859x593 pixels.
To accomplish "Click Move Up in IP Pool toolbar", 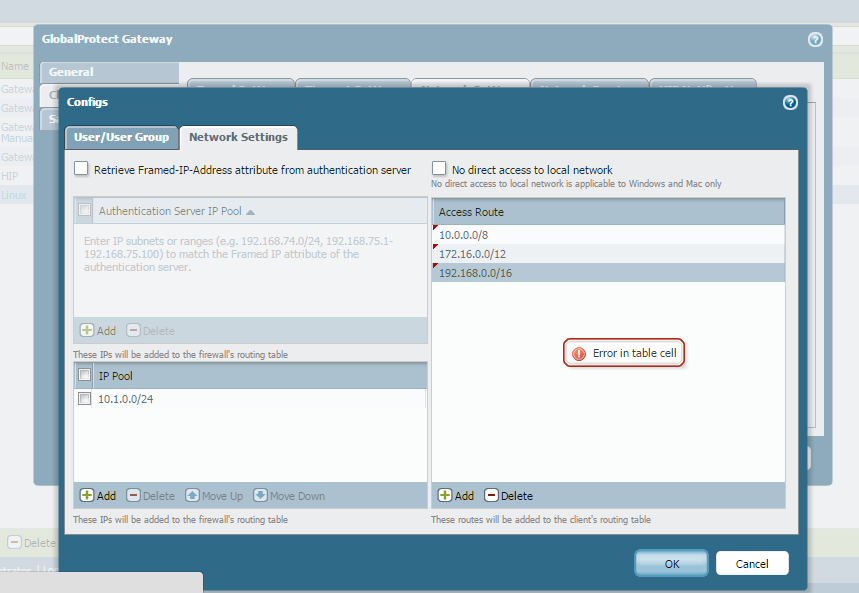I will 214,495.
